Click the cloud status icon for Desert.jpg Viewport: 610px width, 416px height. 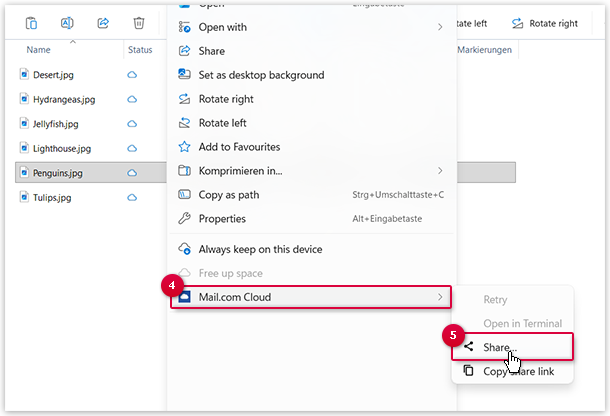point(132,75)
